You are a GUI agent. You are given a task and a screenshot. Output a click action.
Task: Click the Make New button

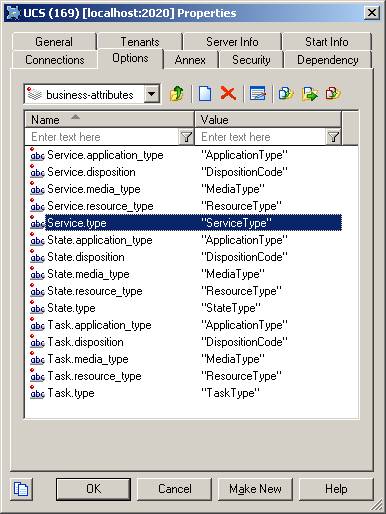tap(255, 489)
